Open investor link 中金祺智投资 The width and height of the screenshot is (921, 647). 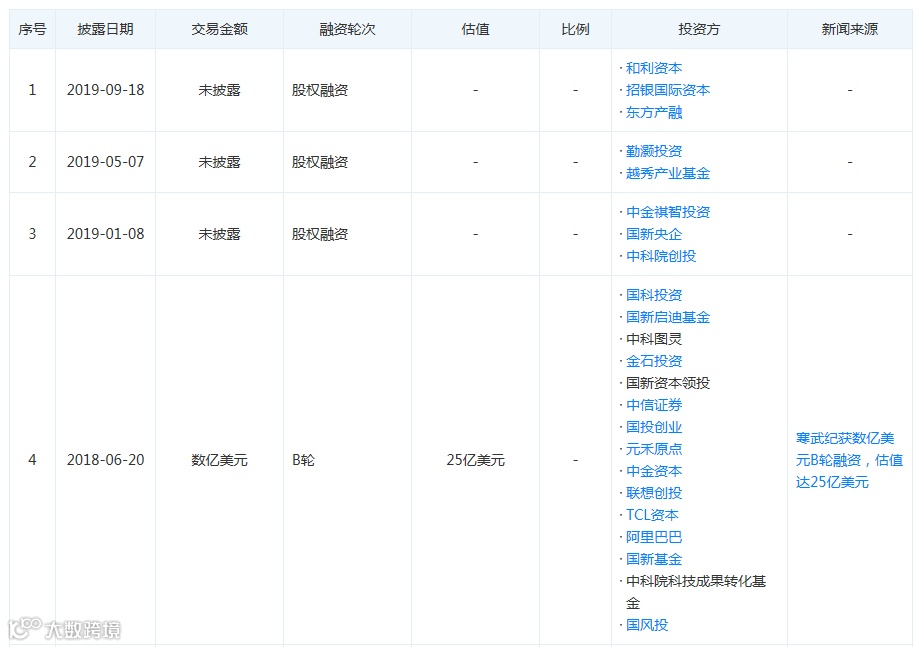point(668,212)
